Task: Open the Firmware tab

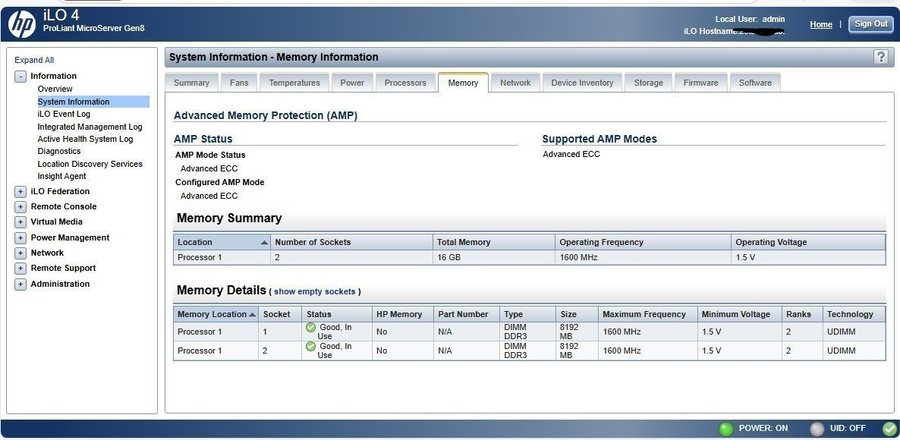Action: click(700, 83)
